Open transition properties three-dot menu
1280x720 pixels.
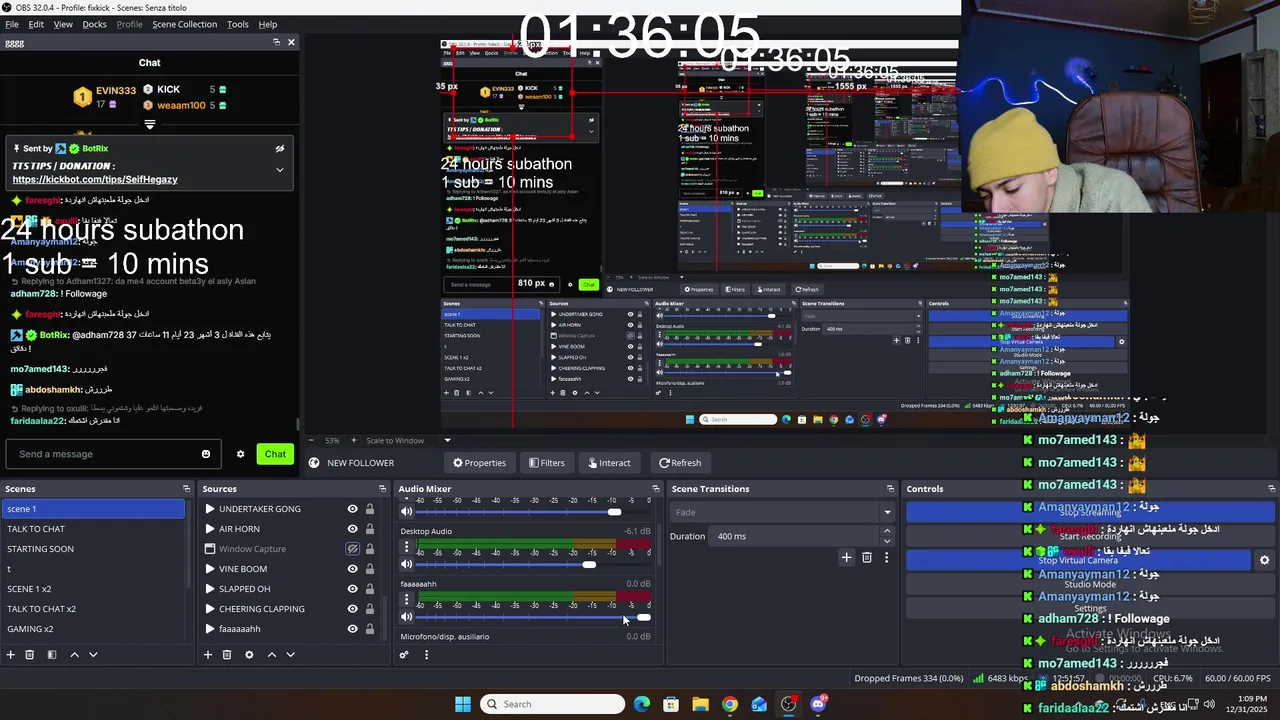tap(886, 557)
